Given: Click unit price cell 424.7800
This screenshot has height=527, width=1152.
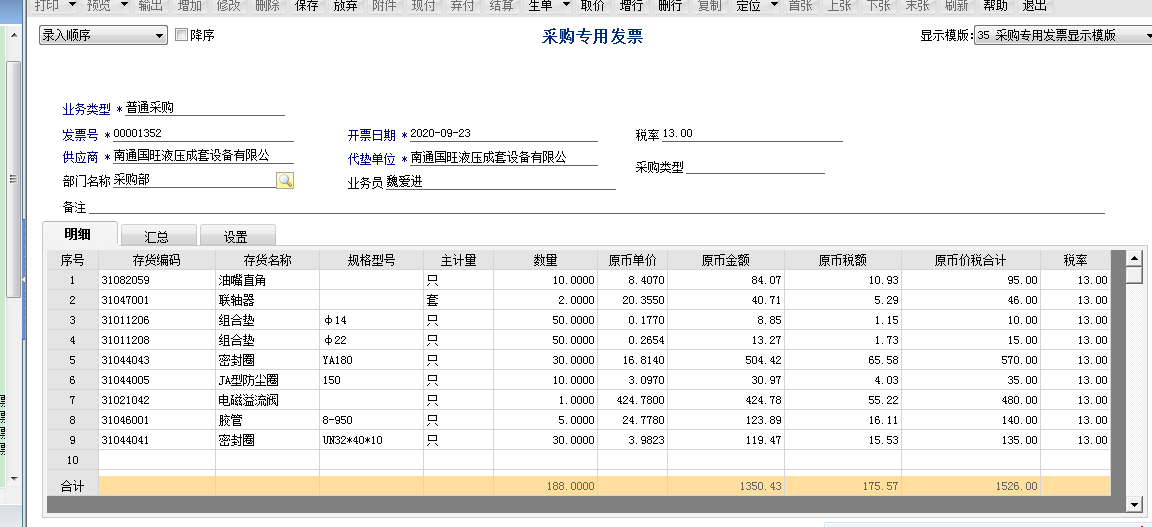Looking at the screenshot, I should pos(633,400).
